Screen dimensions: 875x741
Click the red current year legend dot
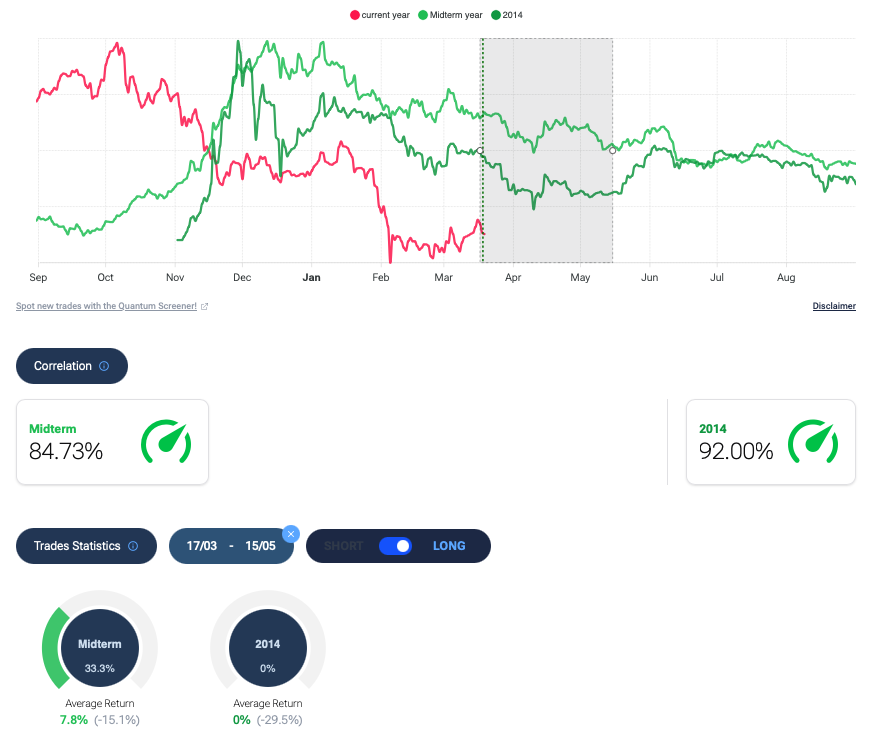pos(355,15)
